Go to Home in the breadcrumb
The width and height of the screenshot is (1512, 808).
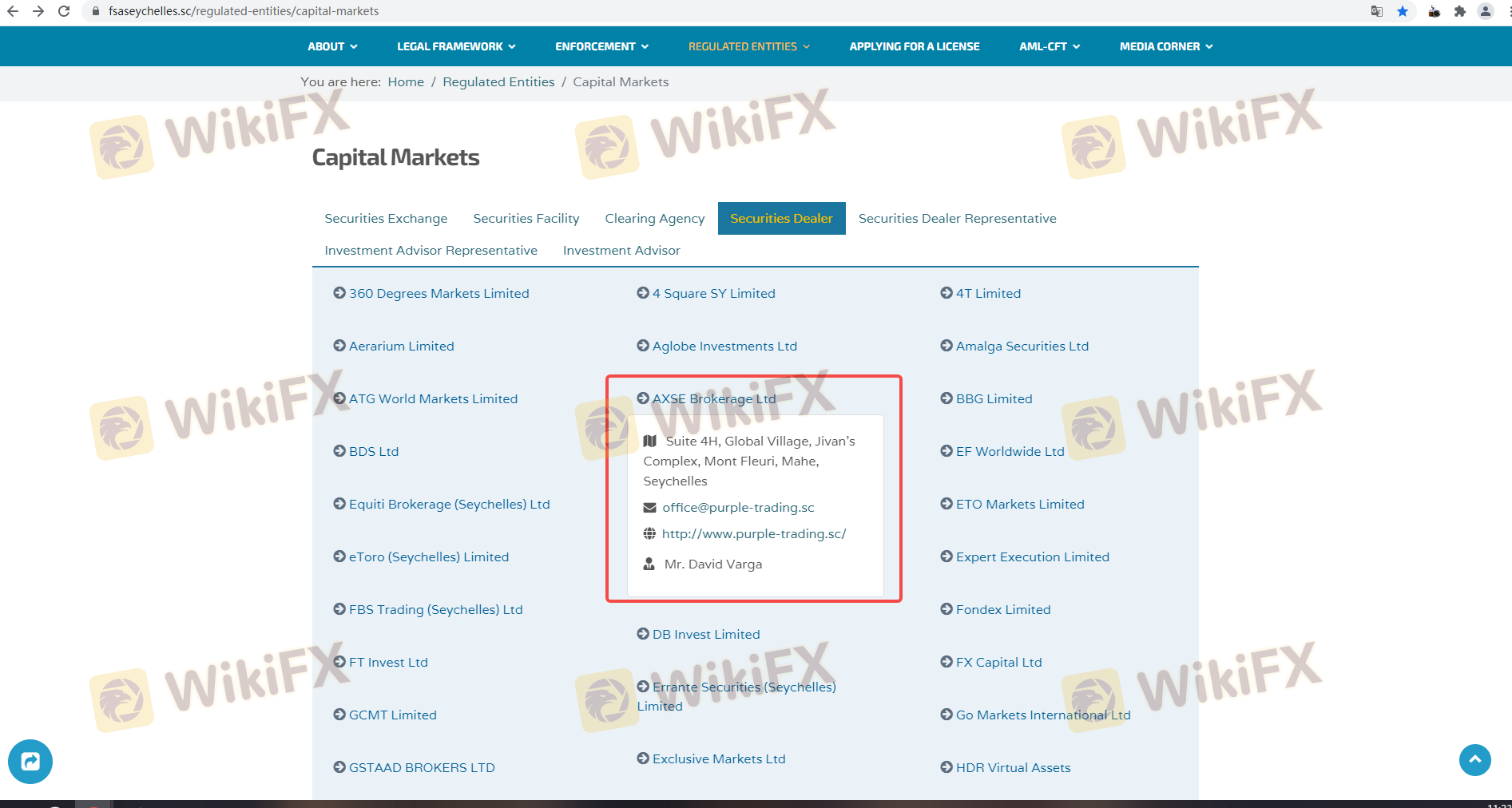point(406,81)
